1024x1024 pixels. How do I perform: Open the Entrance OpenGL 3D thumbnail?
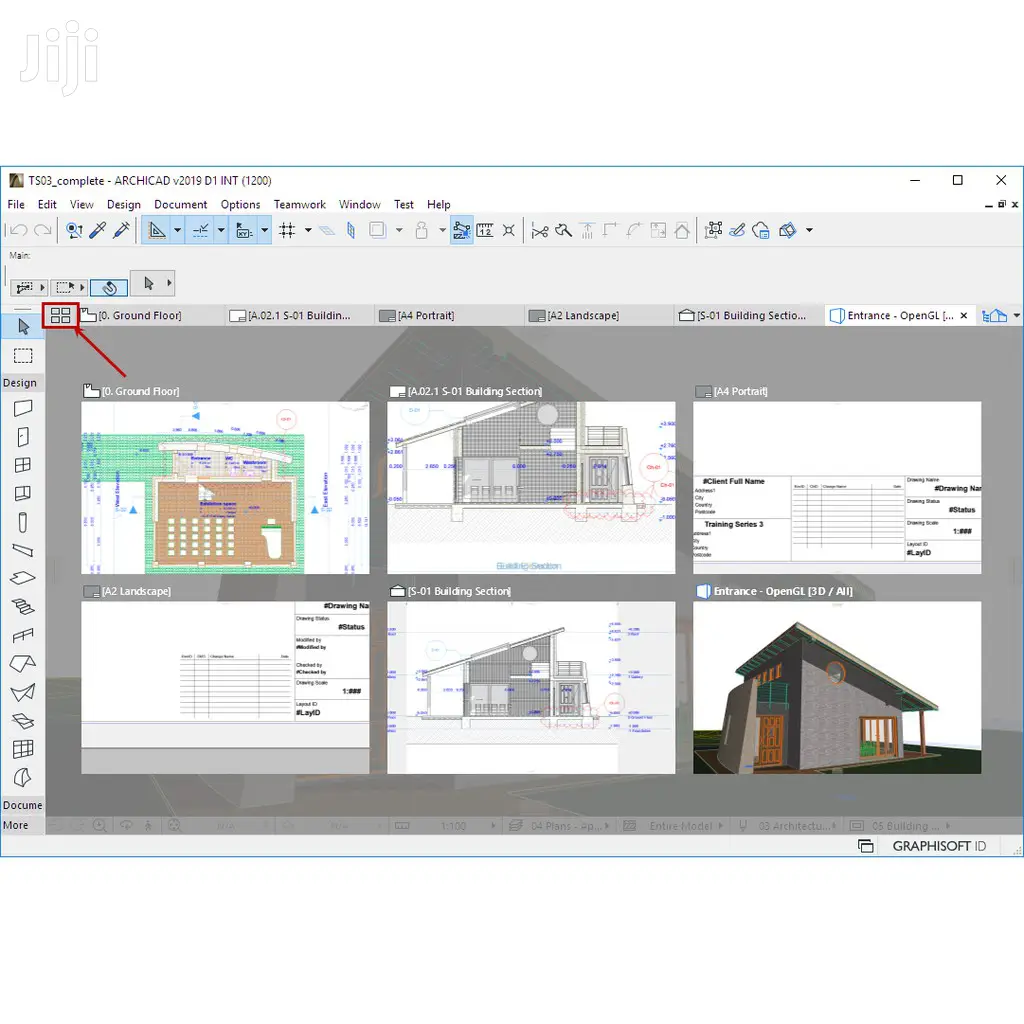837,687
